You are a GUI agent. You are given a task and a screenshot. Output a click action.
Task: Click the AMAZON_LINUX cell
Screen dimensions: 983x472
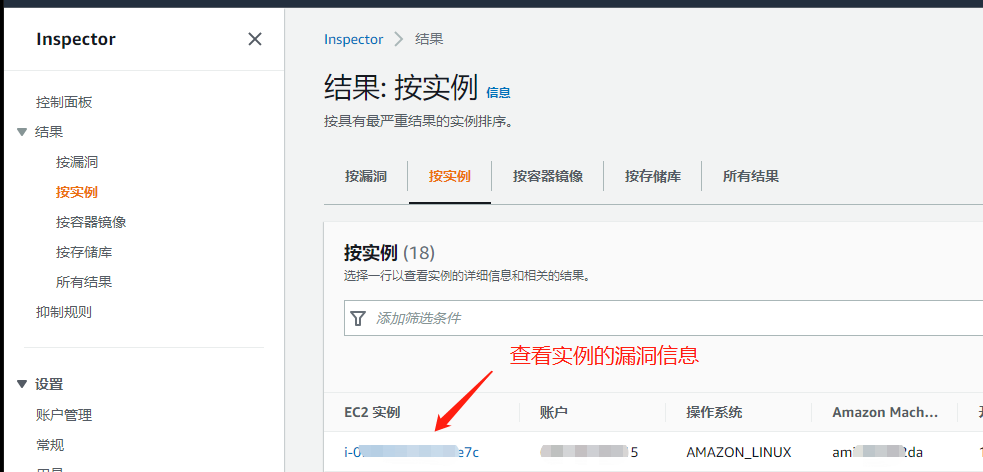pyautogui.click(x=739, y=452)
